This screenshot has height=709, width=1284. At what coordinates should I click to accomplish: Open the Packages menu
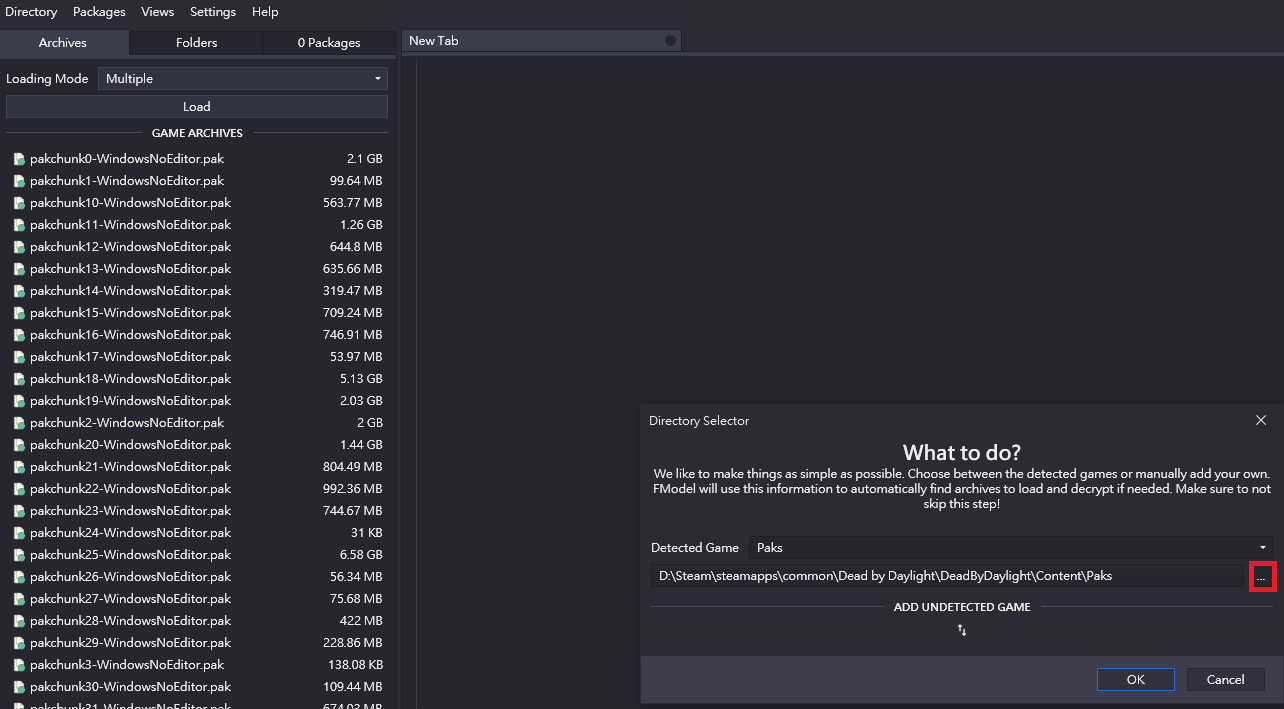pyautogui.click(x=99, y=12)
